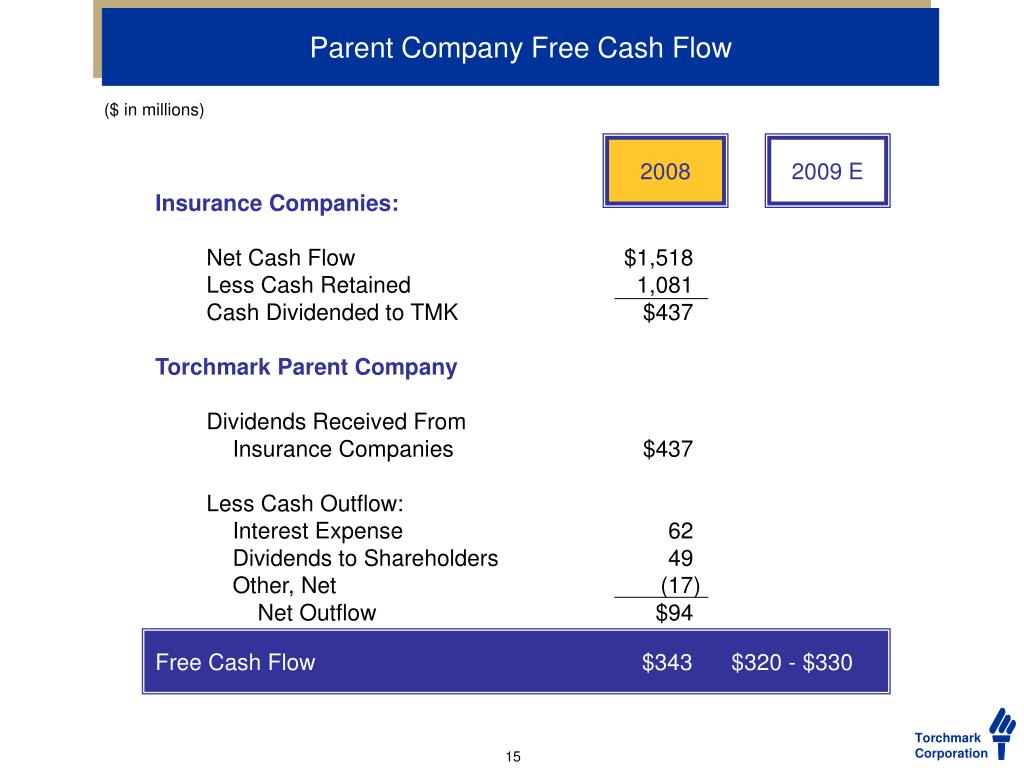Viewport: 1024px width, 768px height.
Task: Click the Dividends to Shareholders label
Action: coord(365,558)
